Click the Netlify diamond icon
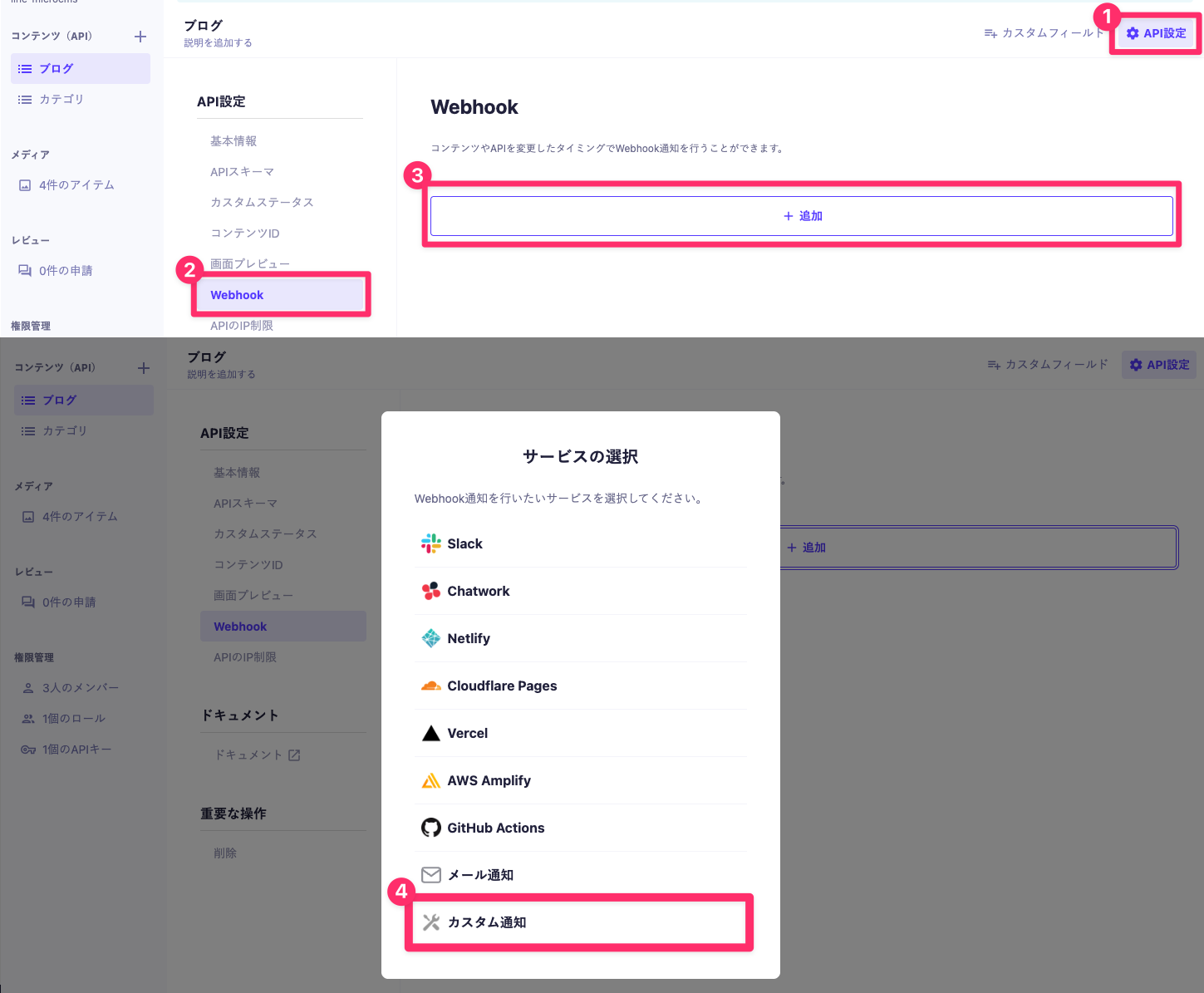Viewport: 1204px width, 993px height. pyautogui.click(x=431, y=638)
